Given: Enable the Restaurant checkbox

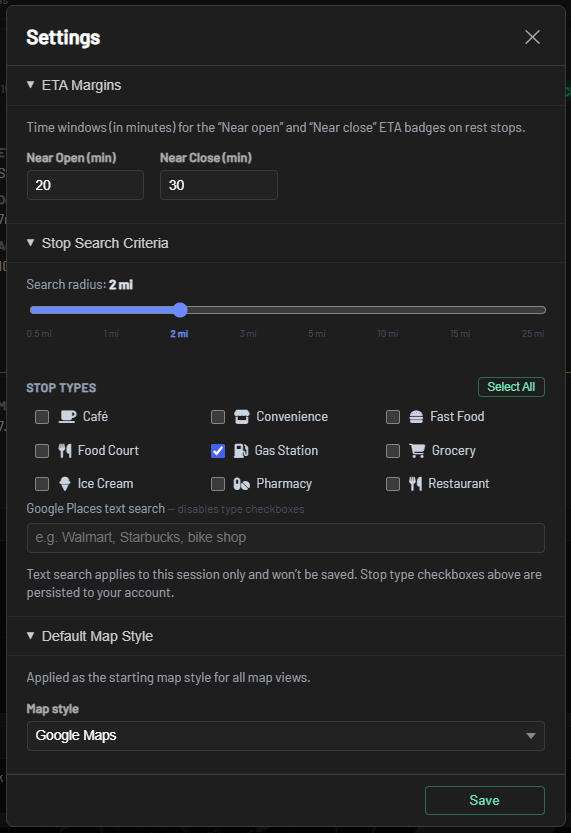Looking at the screenshot, I should coord(393,484).
